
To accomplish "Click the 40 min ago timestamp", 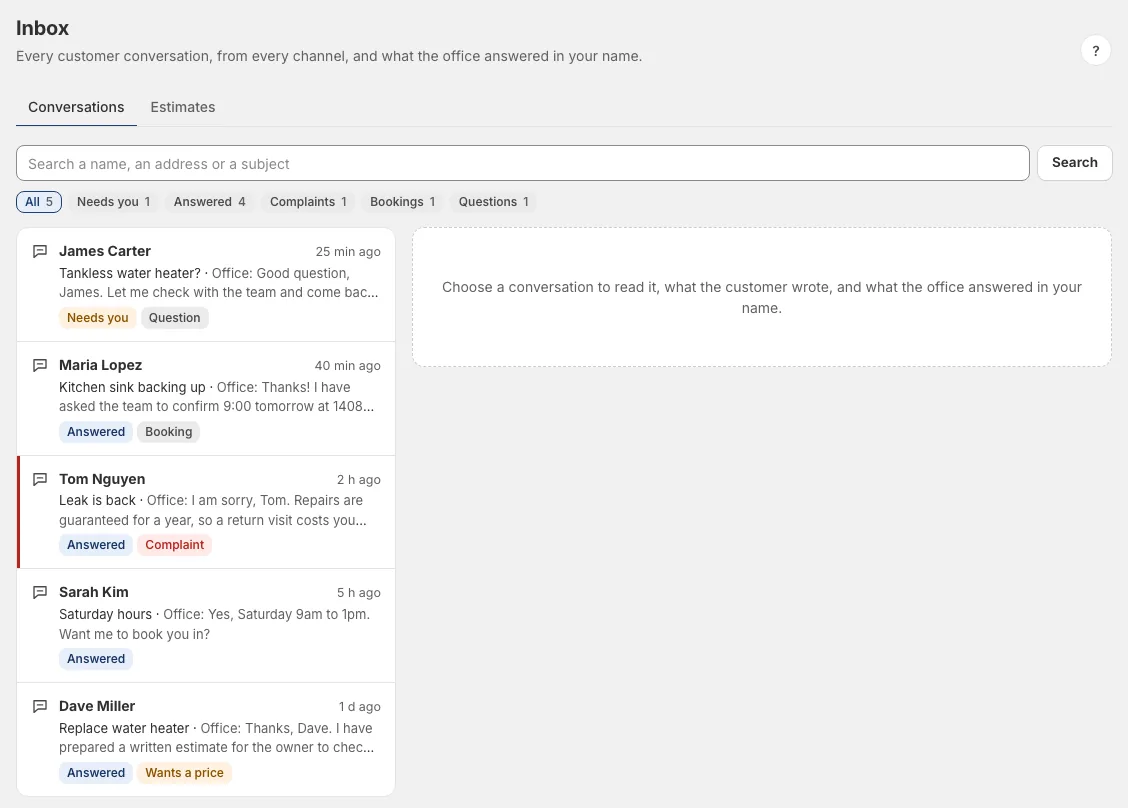I will pos(347,366).
